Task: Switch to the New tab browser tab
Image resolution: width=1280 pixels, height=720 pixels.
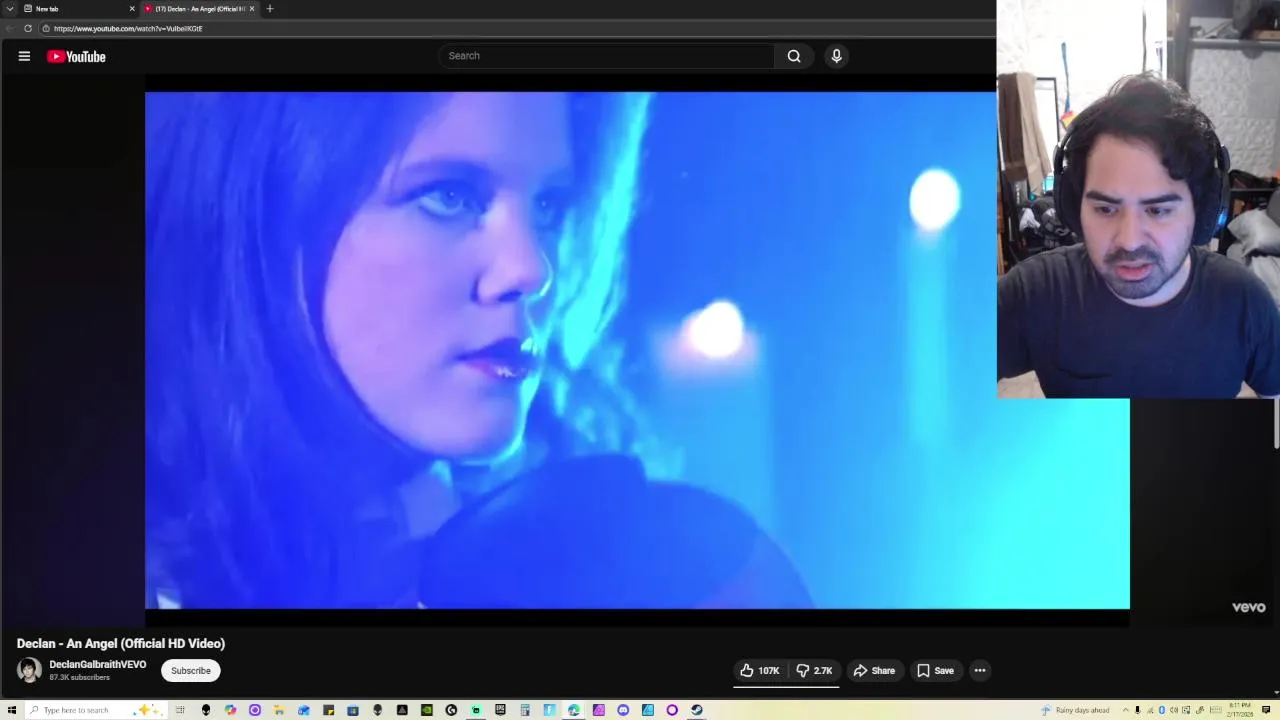Action: click(78, 9)
